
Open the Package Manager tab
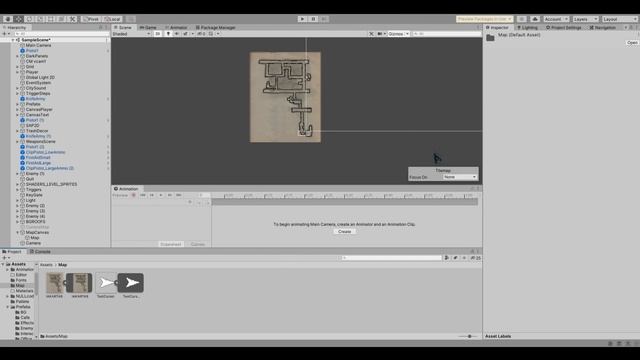(216, 27)
